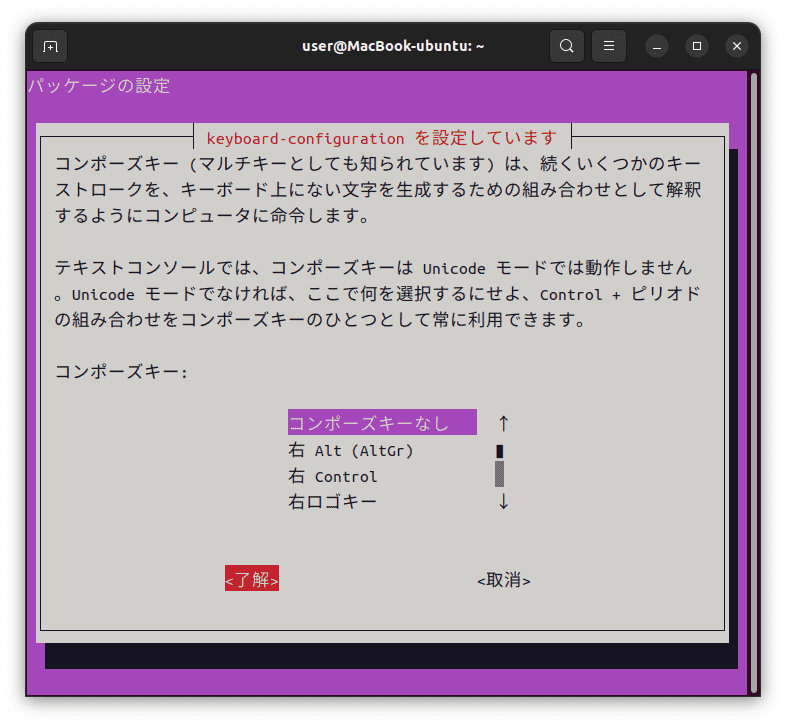This screenshot has width=786, height=725.
Task: Click the コンポーズキー: label
Action: pyautogui.click(x=121, y=372)
